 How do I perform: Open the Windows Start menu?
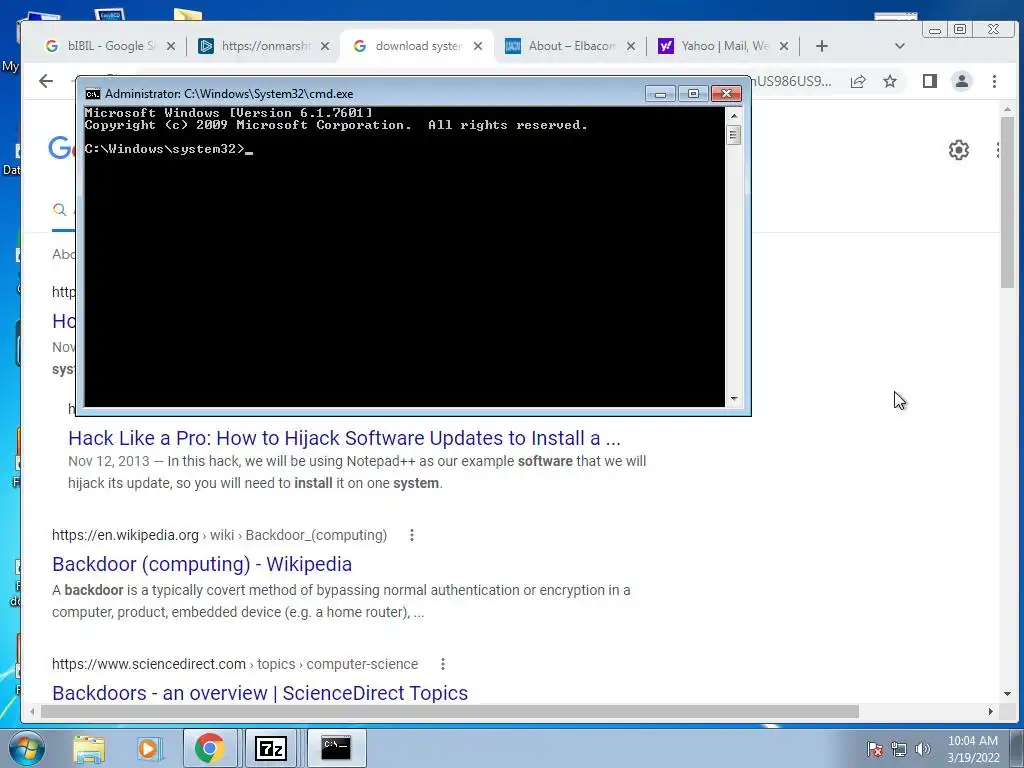click(26, 748)
